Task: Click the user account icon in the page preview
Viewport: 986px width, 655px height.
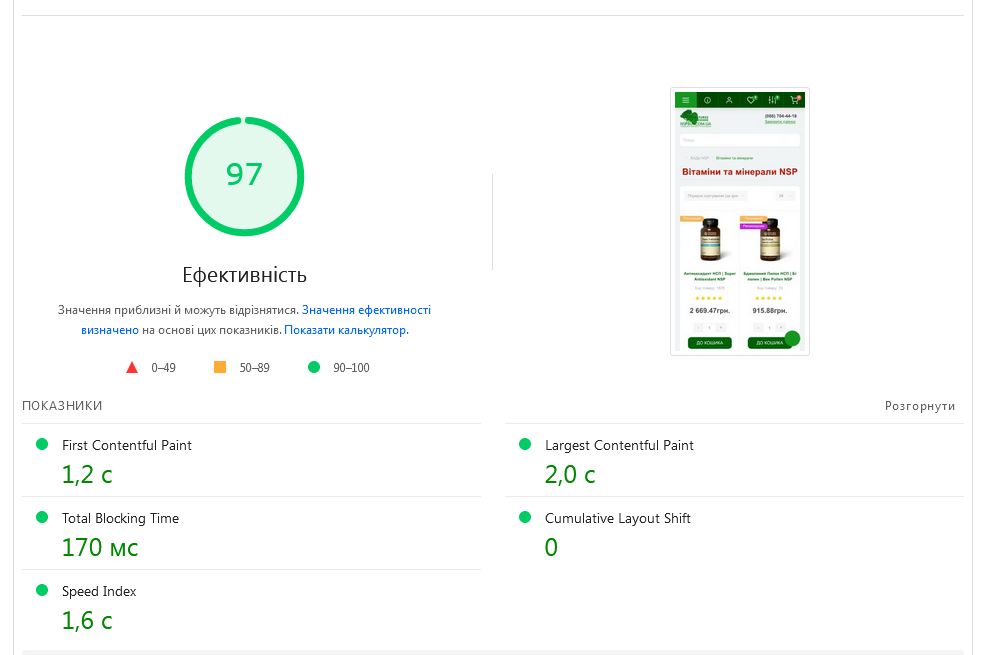Action: point(729,100)
